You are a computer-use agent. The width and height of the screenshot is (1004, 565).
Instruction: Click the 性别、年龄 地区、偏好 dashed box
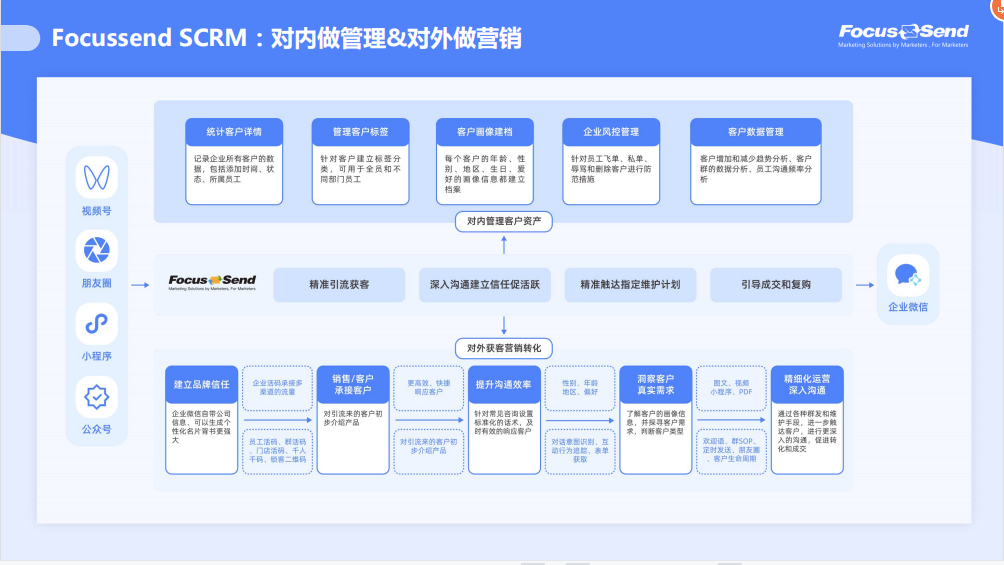(580, 388)
